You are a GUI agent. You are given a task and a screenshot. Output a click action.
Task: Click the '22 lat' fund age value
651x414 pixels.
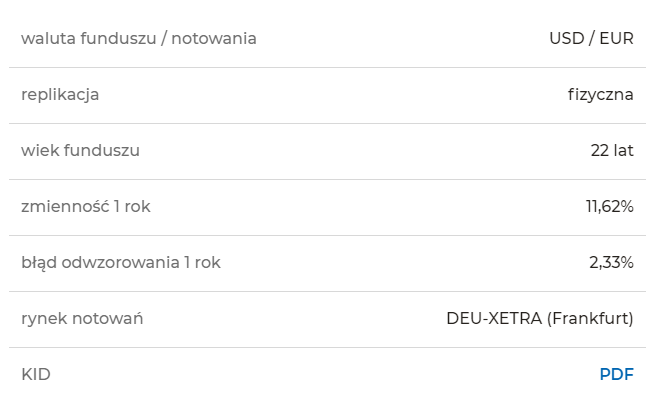click(612, 150)
